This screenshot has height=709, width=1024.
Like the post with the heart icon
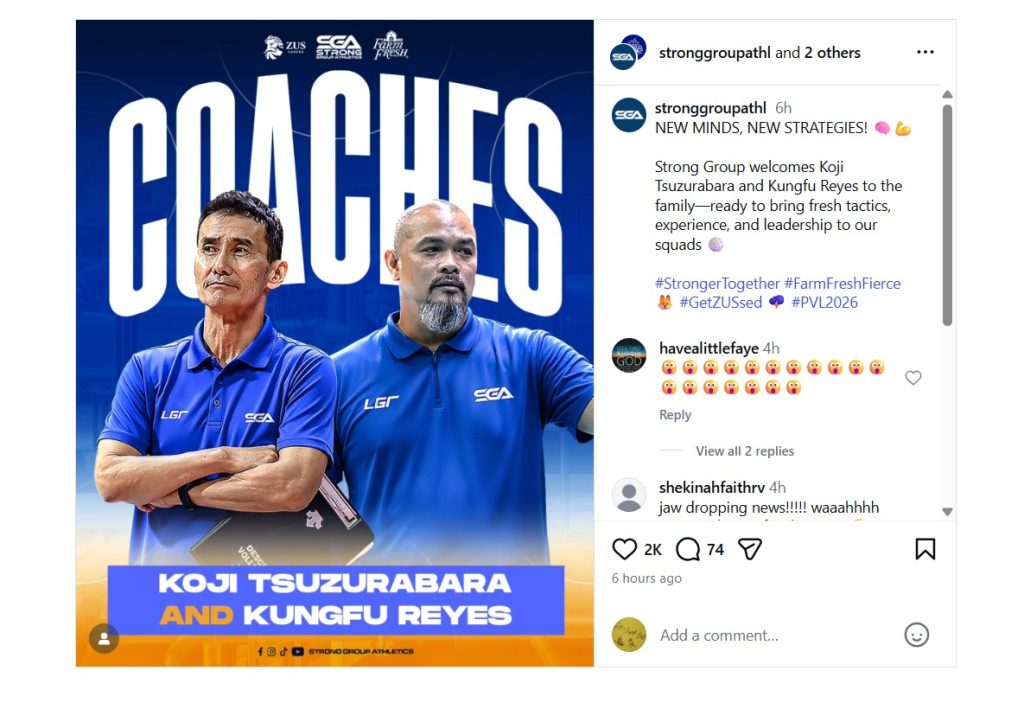[x=624, y=549]
